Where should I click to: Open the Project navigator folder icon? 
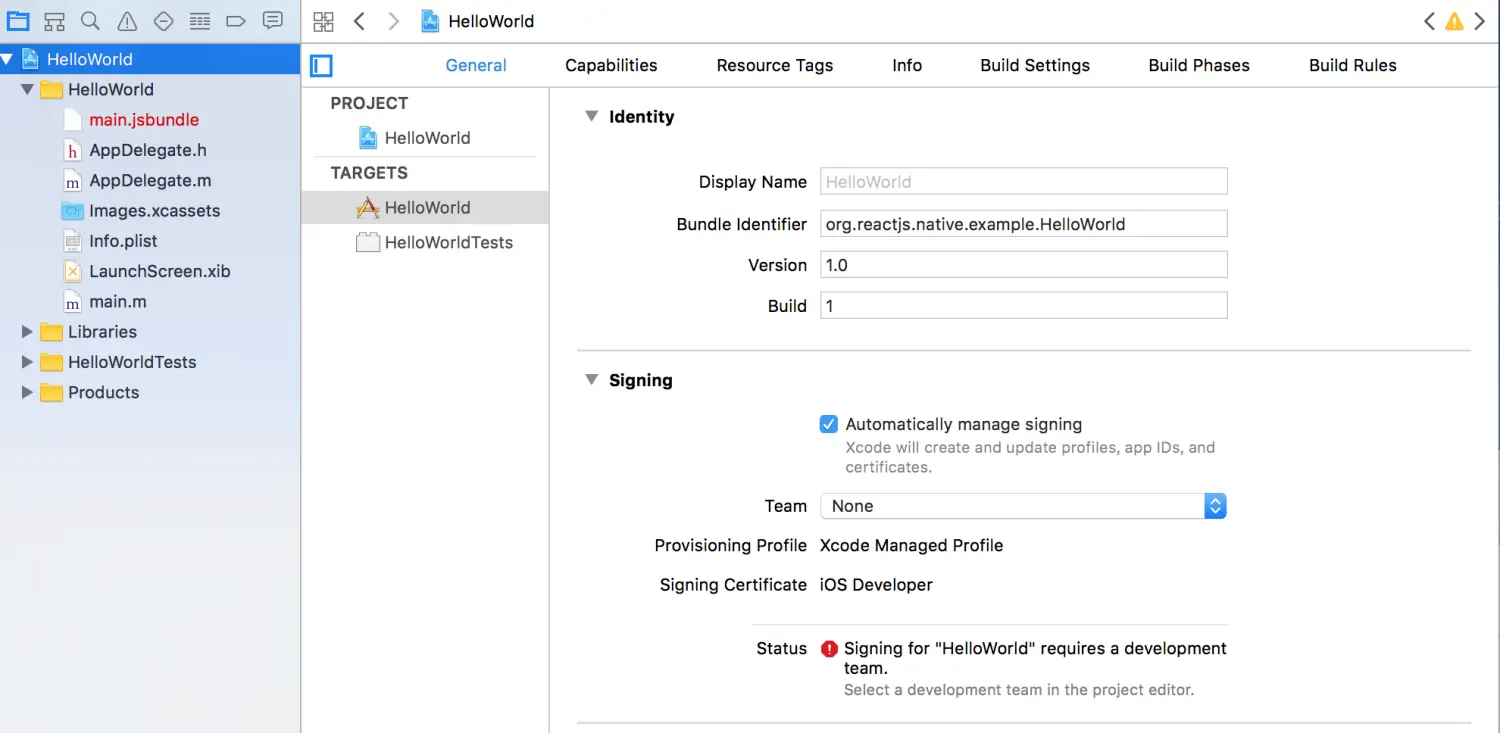(x=18, y=21)
